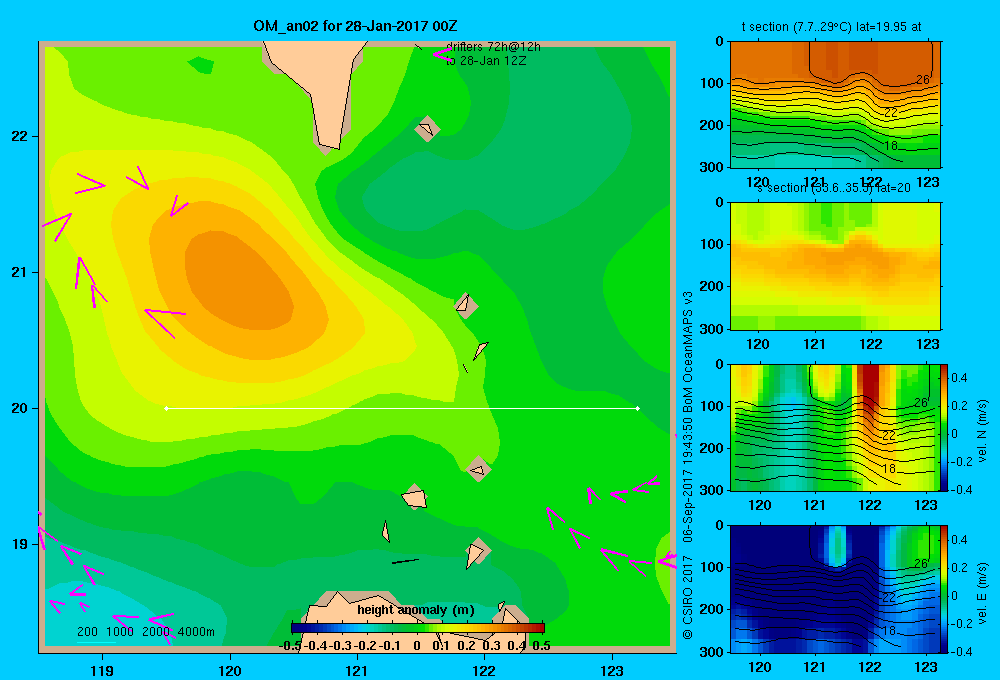Click the '200' depth contour legend value
This screenshot has height=680, width=1000.
[87, 632]
